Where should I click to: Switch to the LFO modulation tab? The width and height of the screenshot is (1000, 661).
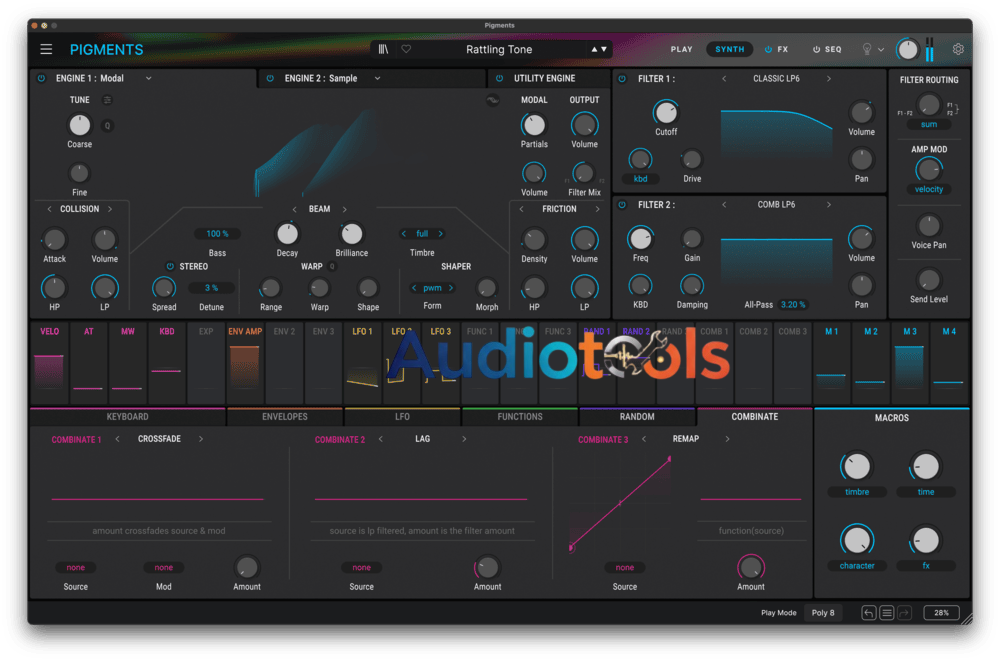[x=401, y=416]
